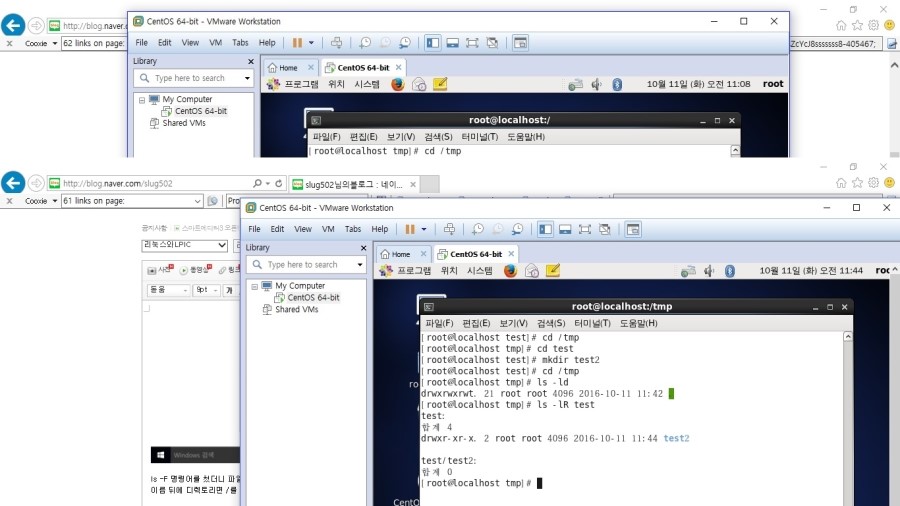Open the '62 links on page' combo box

(x=94, y=43)
